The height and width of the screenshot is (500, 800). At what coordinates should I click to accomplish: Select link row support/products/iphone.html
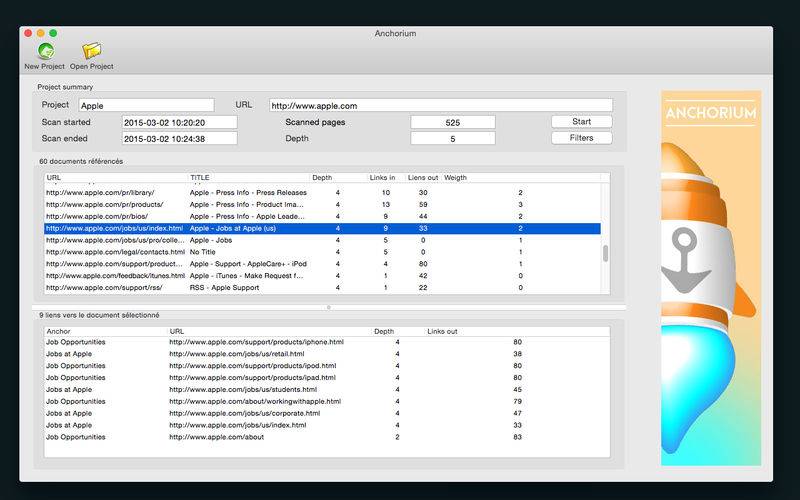click(327, 342)
